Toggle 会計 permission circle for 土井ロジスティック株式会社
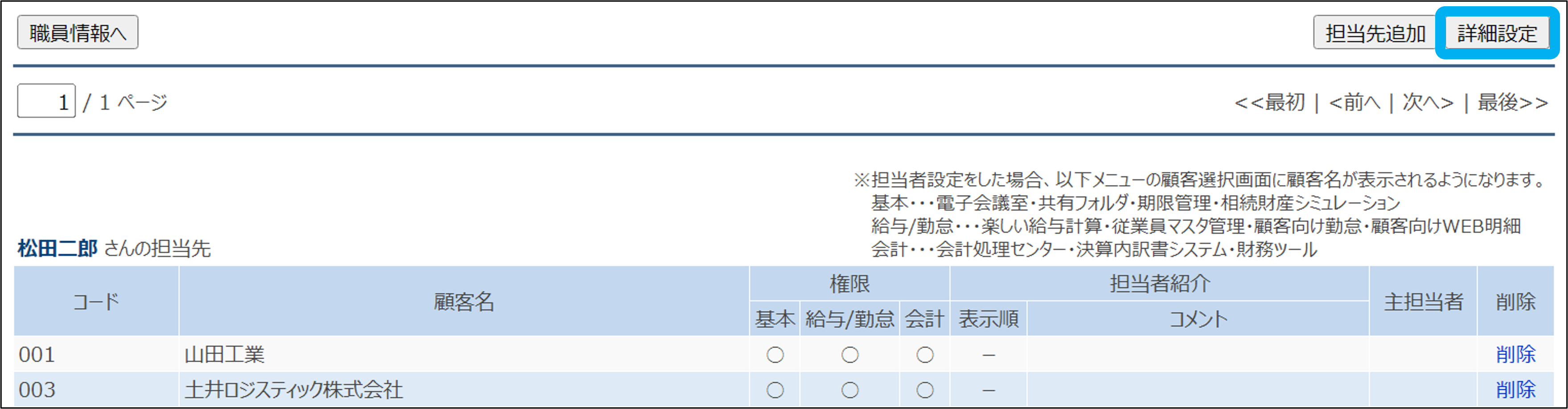This screenshot has width=1568, height=409. tap(924, 390)
